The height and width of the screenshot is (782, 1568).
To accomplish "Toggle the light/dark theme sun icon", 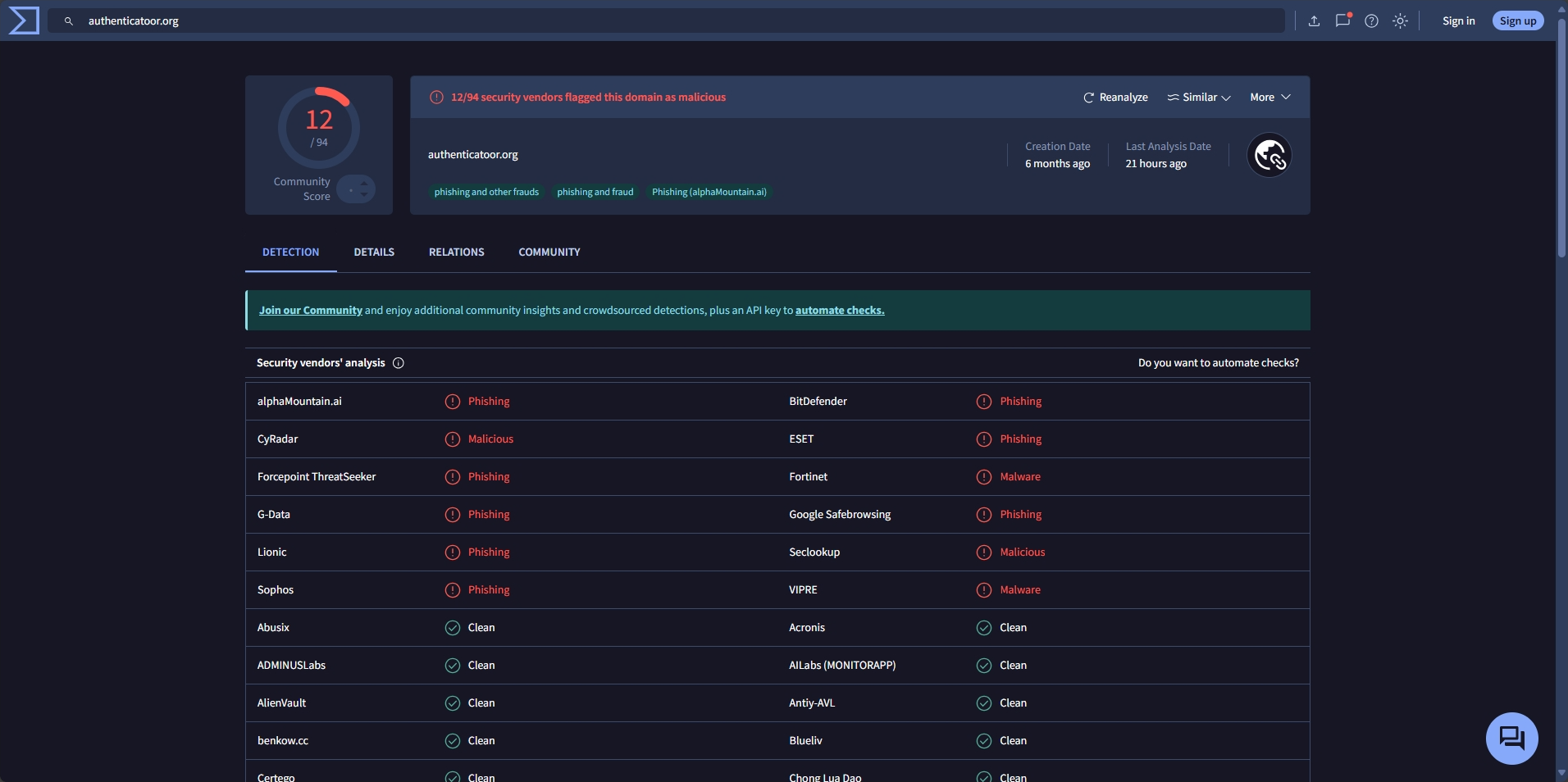I will (1401, 21).
